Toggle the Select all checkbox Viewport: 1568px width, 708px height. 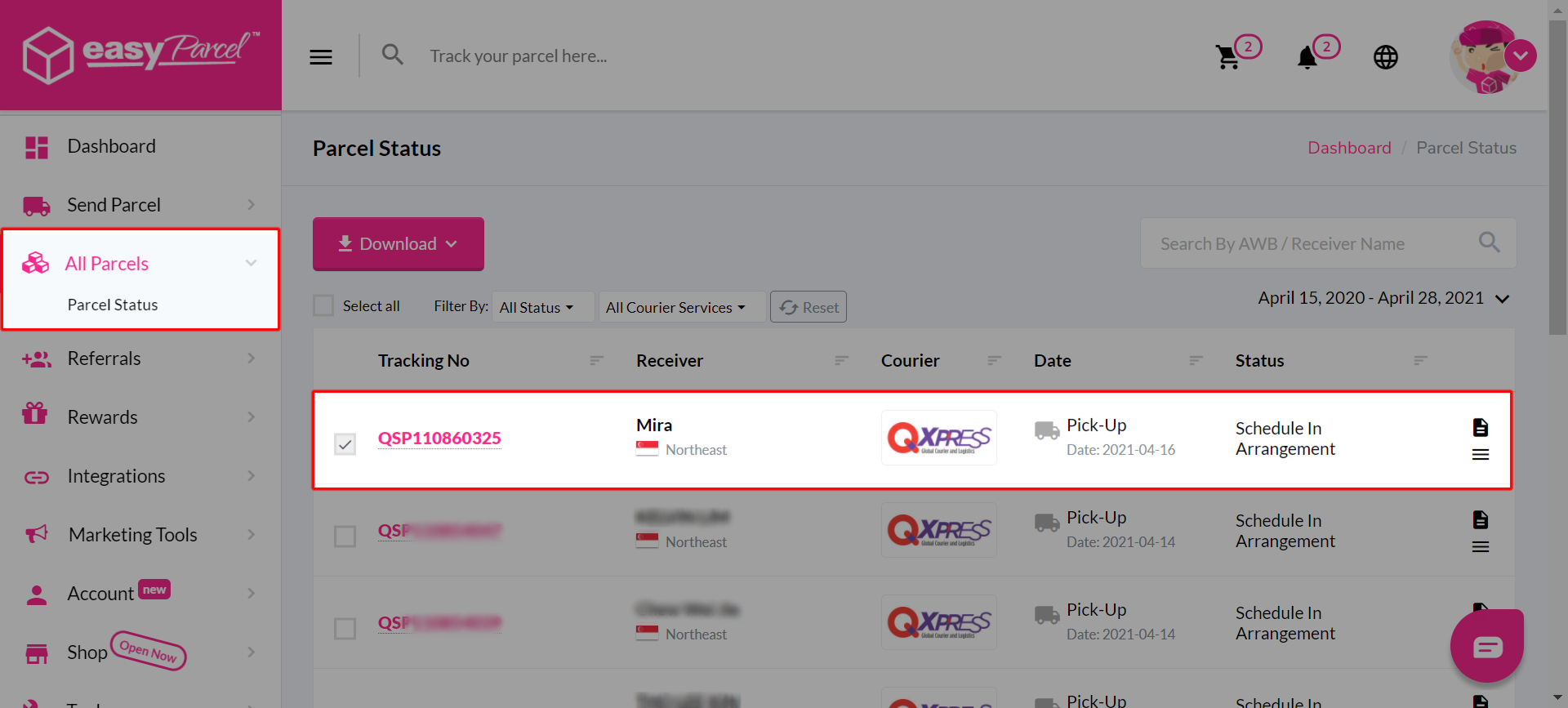pyautogui.click(x=323, y=305)
